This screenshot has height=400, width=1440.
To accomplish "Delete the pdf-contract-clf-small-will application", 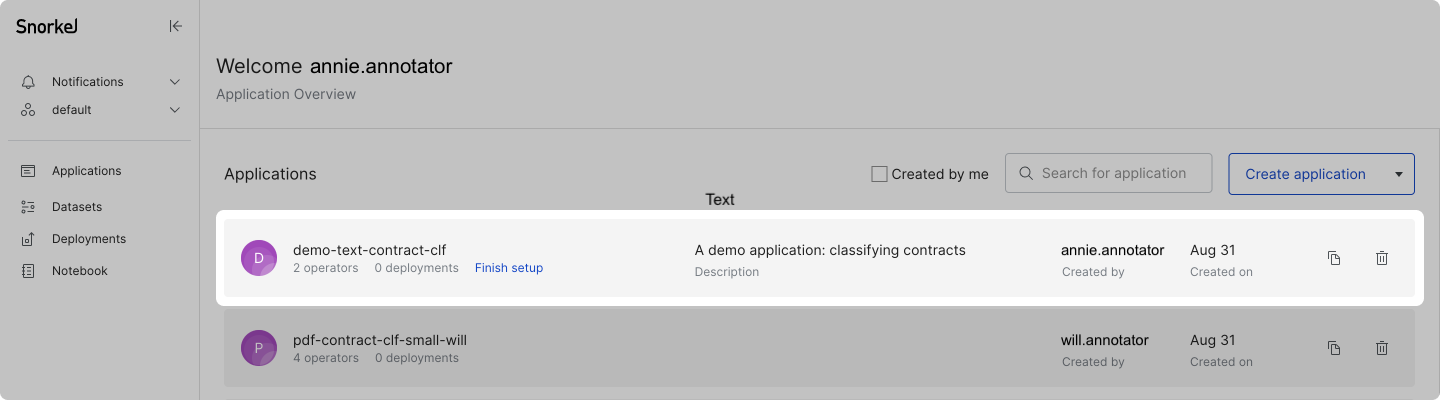I will [x=1382, y=348].
